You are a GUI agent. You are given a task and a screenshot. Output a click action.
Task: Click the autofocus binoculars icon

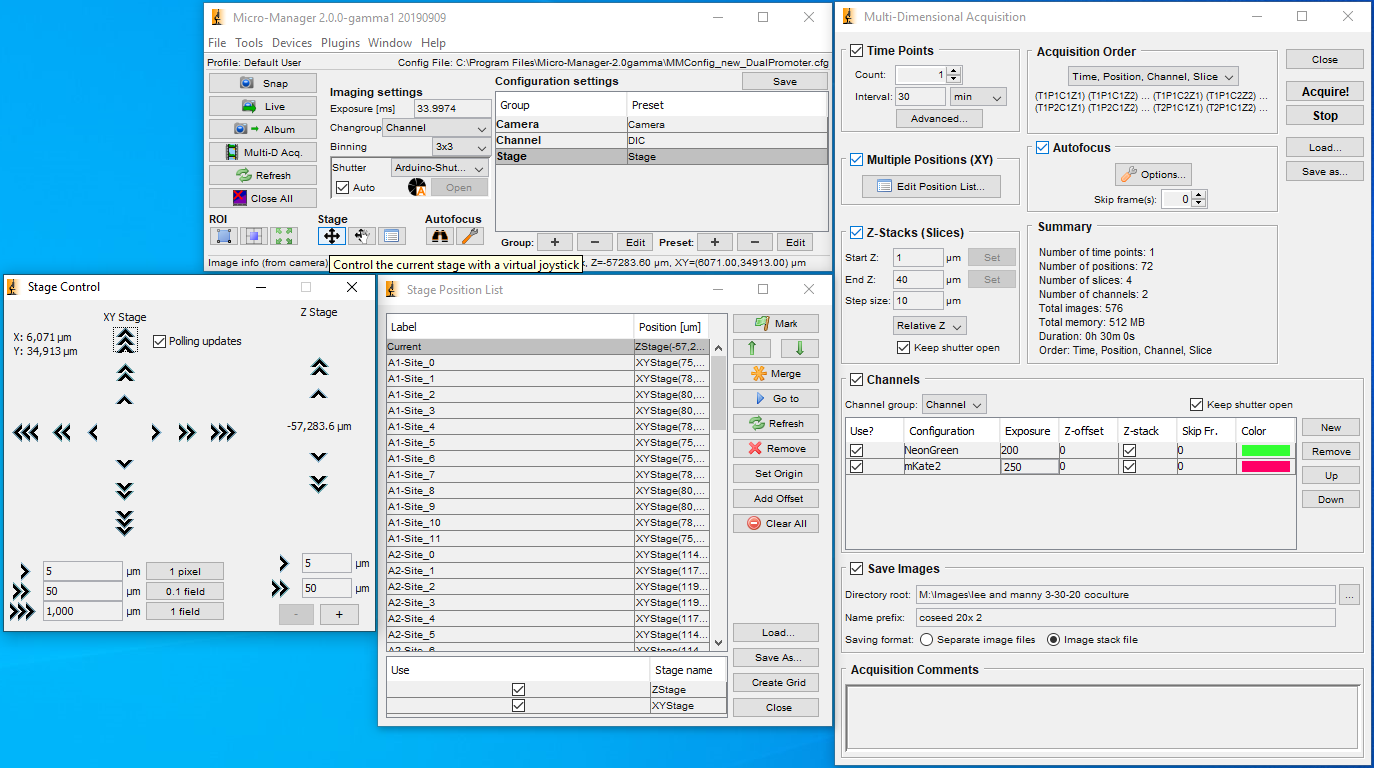coord(439,236)
